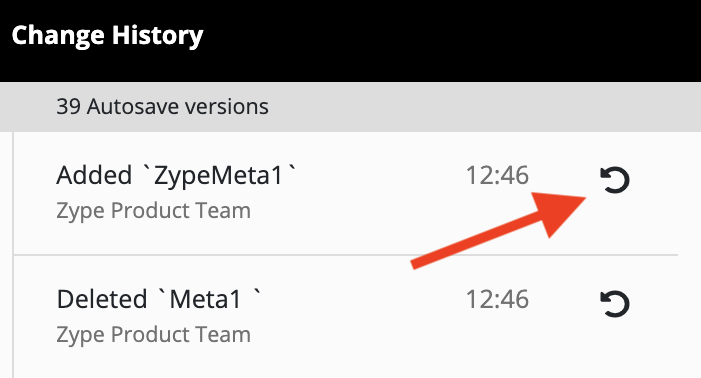The height and width of the screenshot is (378, 701).
Task: Restore the Deleted `Meta1` version
Action: 615,304
